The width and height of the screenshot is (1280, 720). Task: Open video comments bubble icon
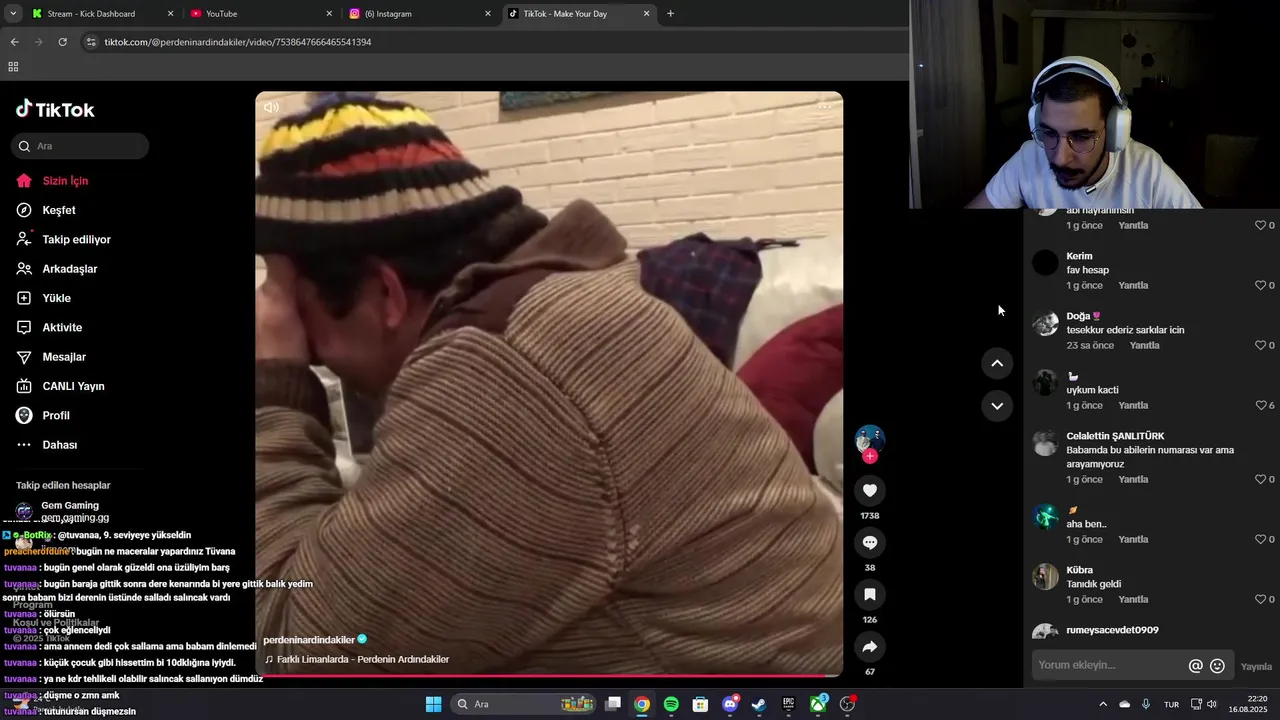click(x=870, y=542)
